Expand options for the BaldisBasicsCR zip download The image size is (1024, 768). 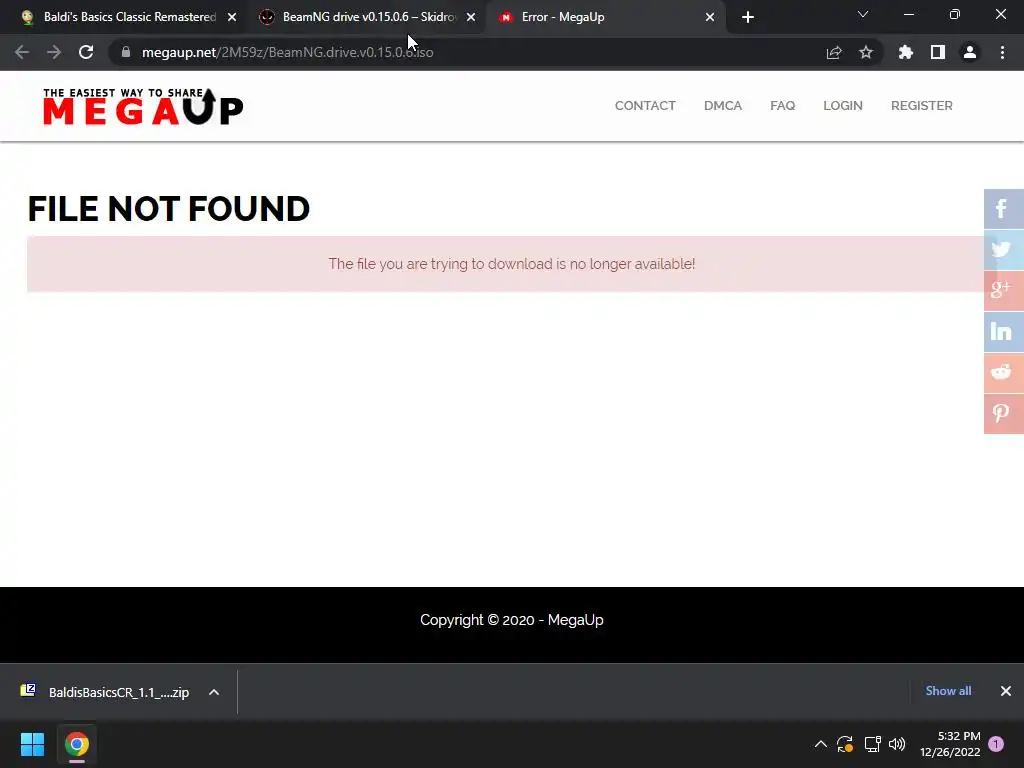pyautogui.click(x=214, y=692)
